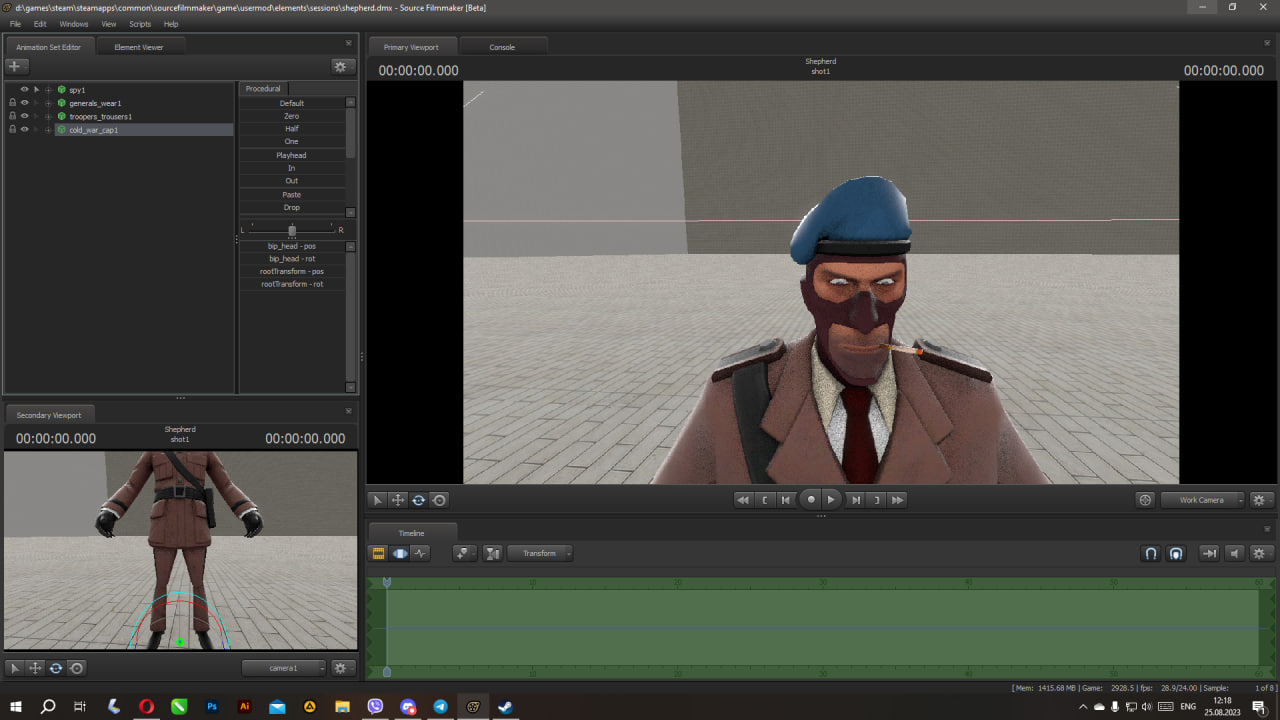This screenshot has width=1280, height=720.
Task: Click the add animation set plus button
Action: coord(14,66)
